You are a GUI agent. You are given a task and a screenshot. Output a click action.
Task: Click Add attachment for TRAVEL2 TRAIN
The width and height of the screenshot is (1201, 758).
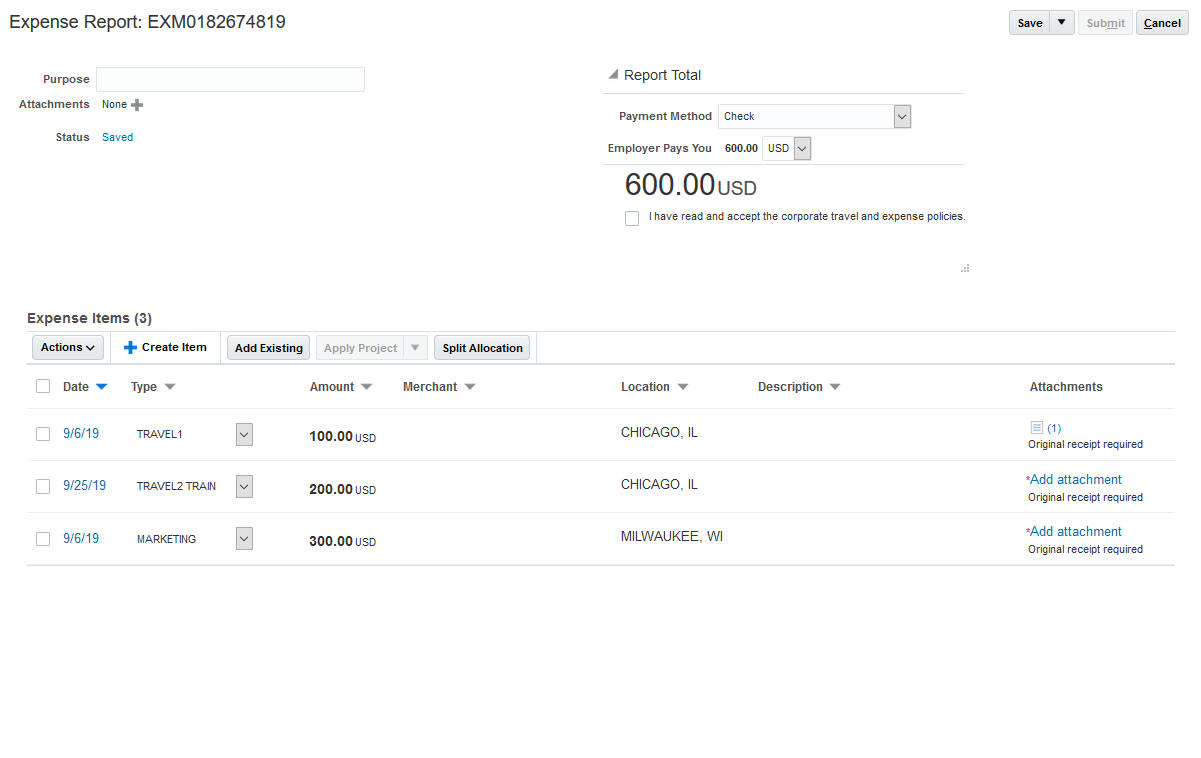pyautogui.click(x=1076, y=479)
